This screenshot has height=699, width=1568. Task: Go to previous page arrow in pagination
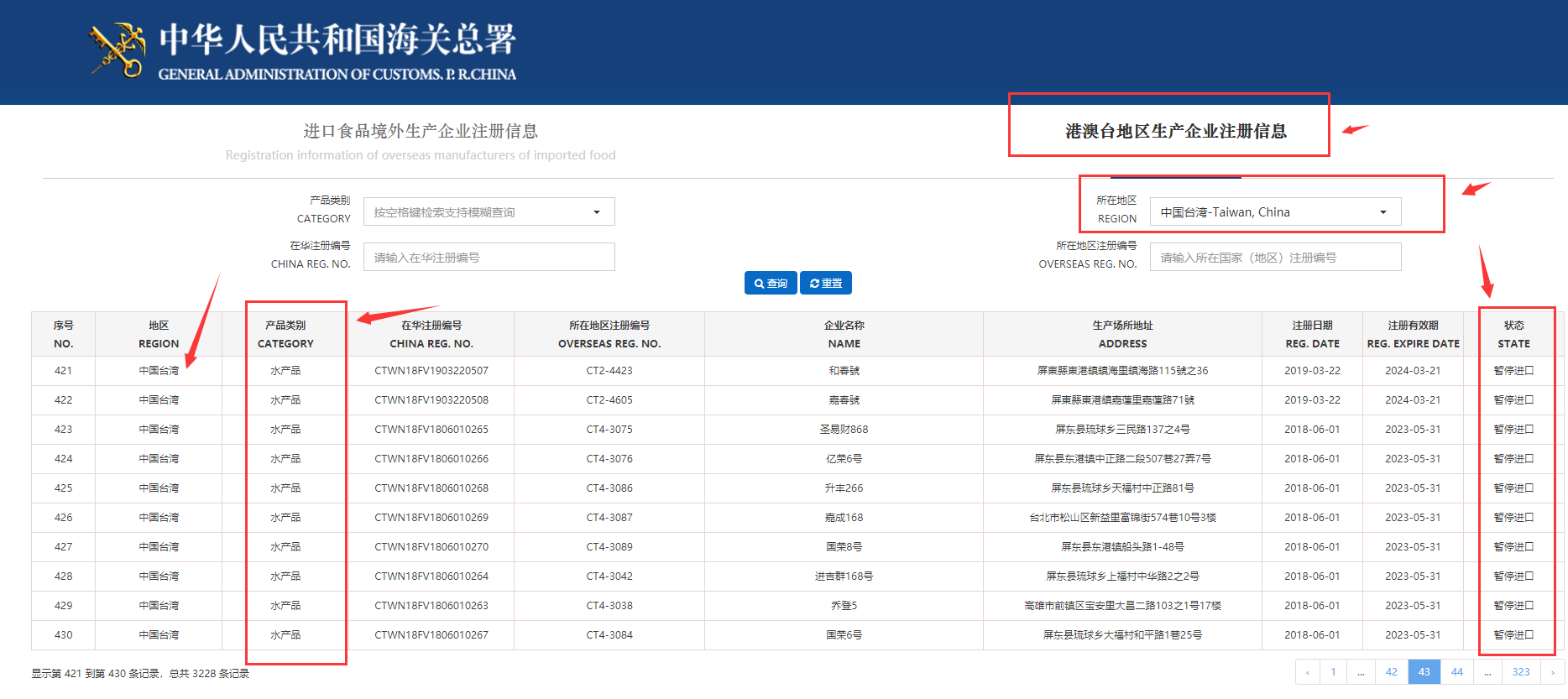click(x=1307, y=672)
